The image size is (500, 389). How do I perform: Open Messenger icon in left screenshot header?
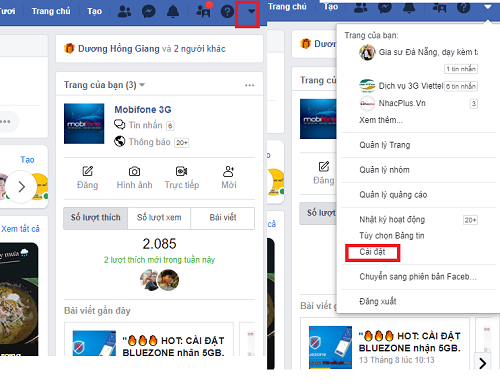point(148,12)
